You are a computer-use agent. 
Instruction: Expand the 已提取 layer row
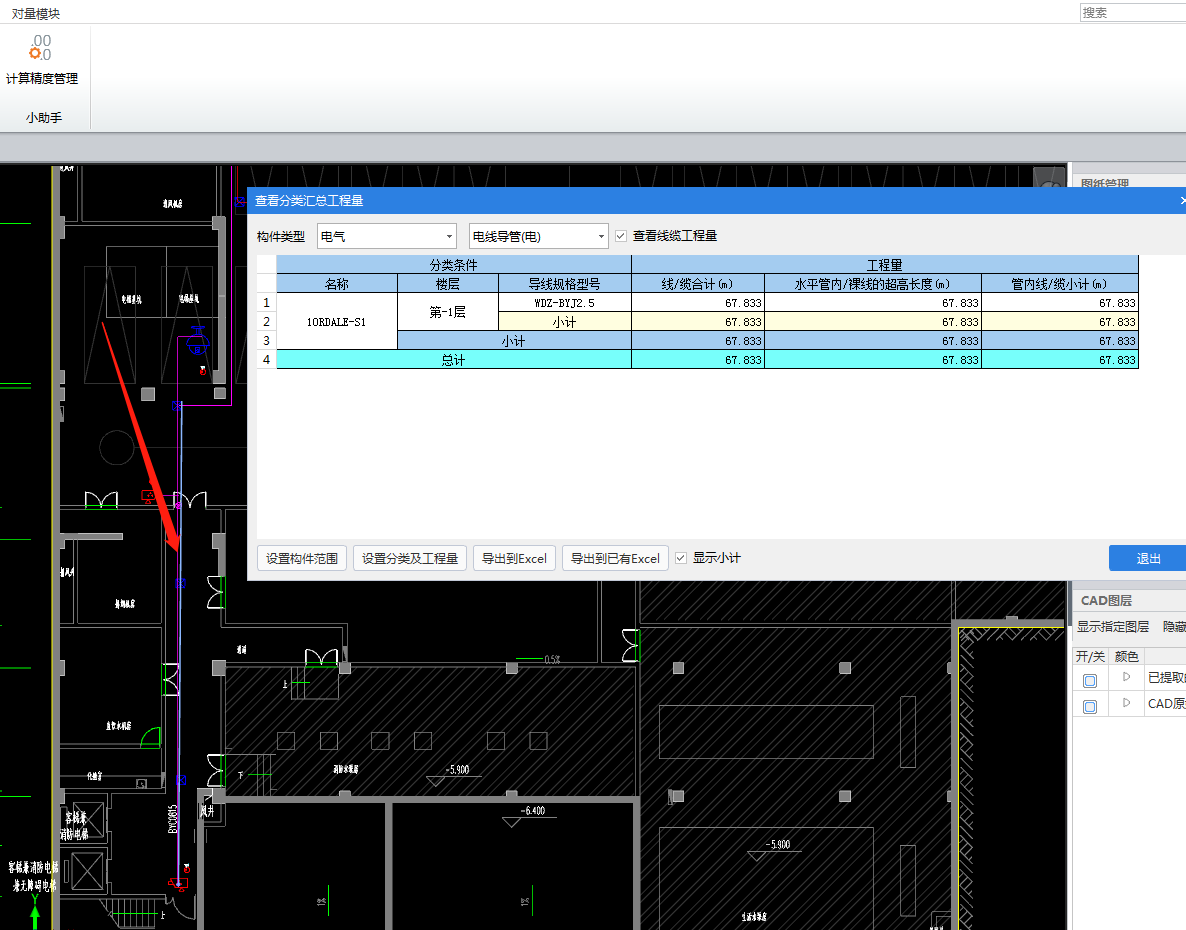point(1126,677)
